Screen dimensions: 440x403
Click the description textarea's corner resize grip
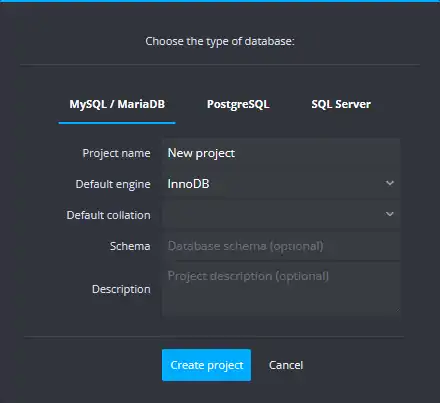click(397, 311)
